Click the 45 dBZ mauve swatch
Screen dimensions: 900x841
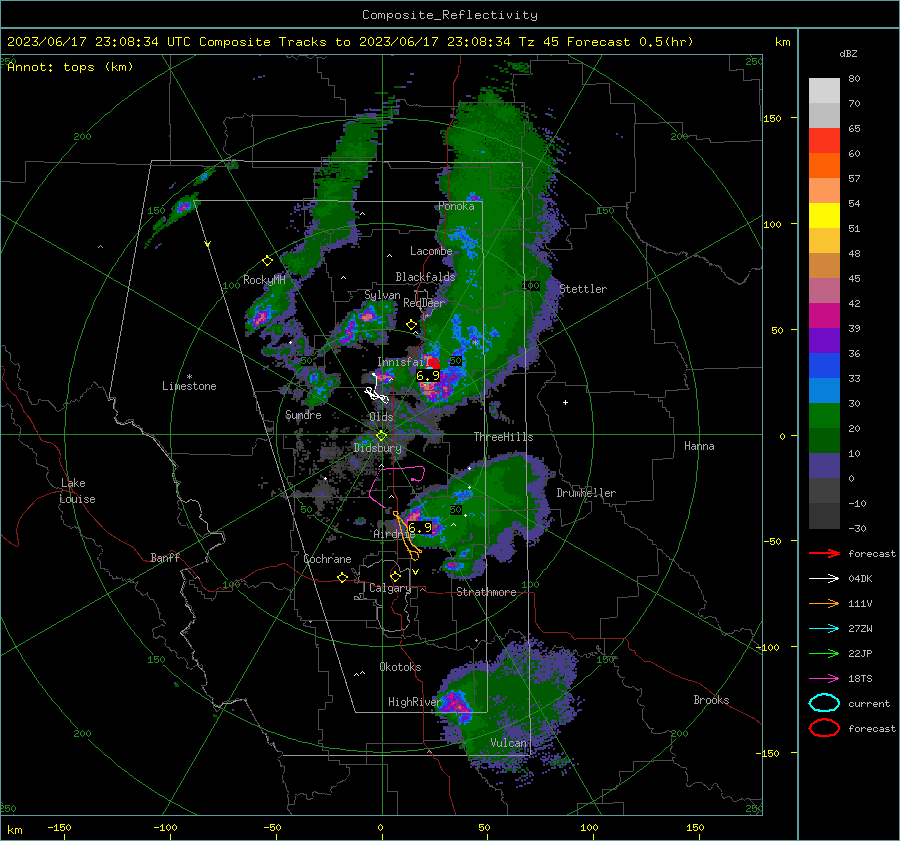point(824,290)
